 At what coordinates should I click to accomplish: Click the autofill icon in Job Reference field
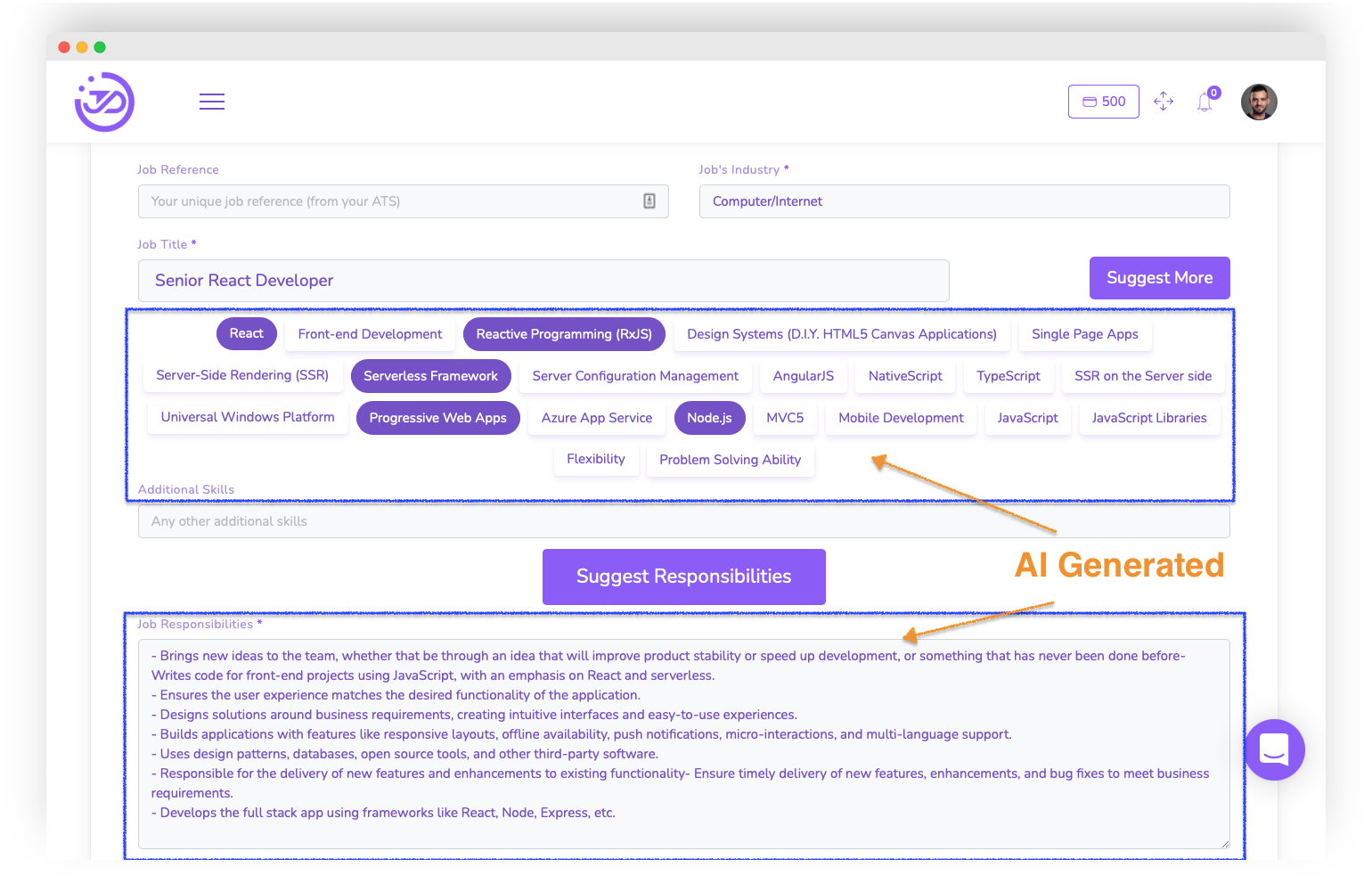[x=649, y=201]
